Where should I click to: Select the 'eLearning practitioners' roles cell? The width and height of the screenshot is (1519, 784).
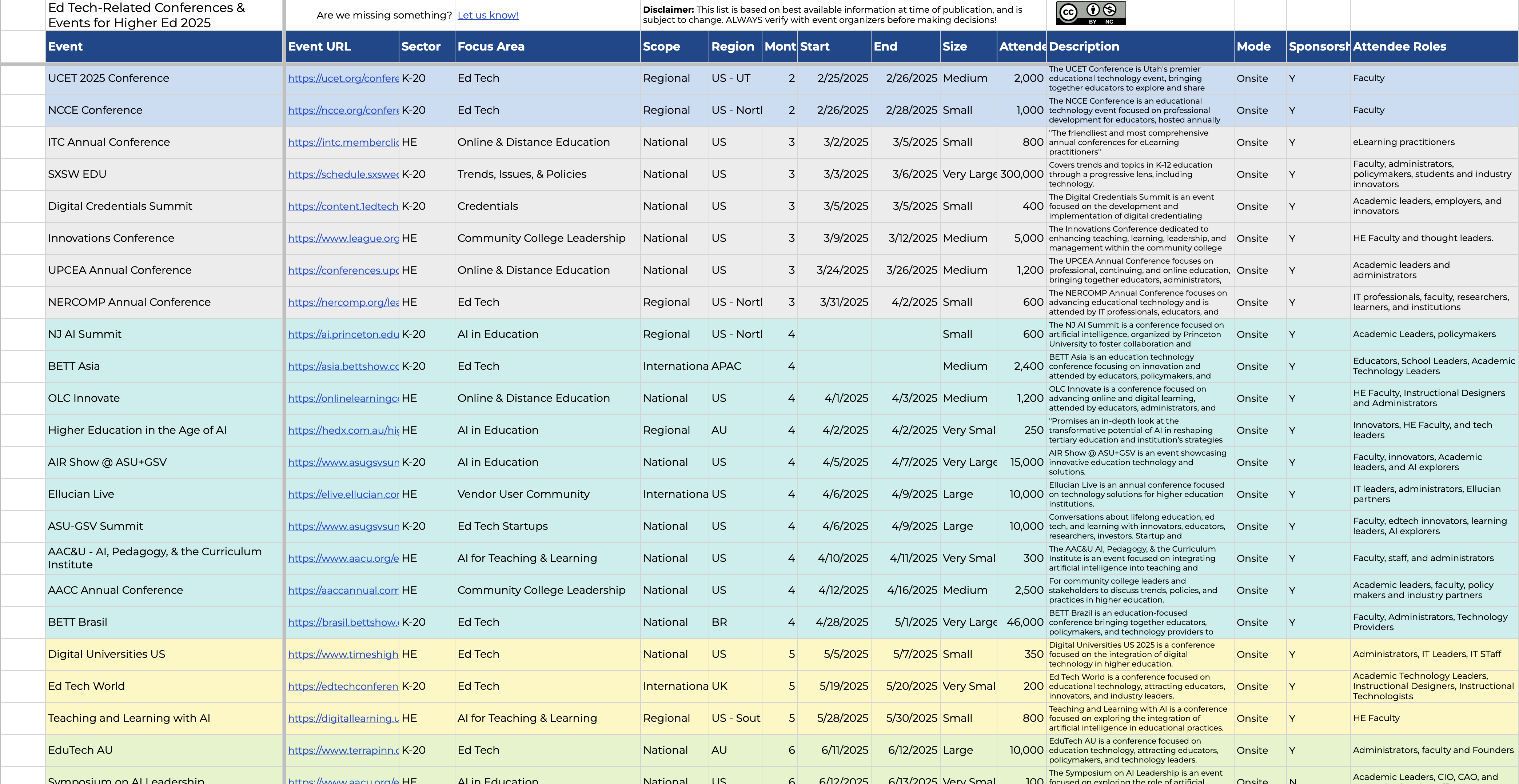1434,142
